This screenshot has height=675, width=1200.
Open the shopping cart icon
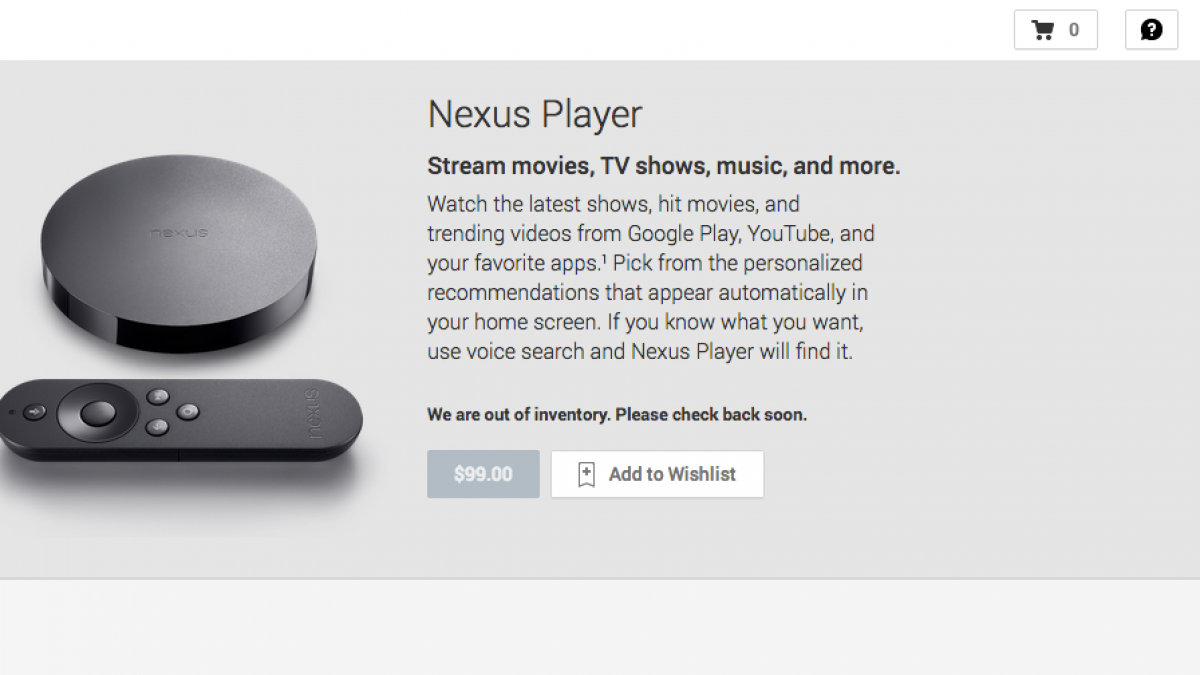(x=1043, y=30)
